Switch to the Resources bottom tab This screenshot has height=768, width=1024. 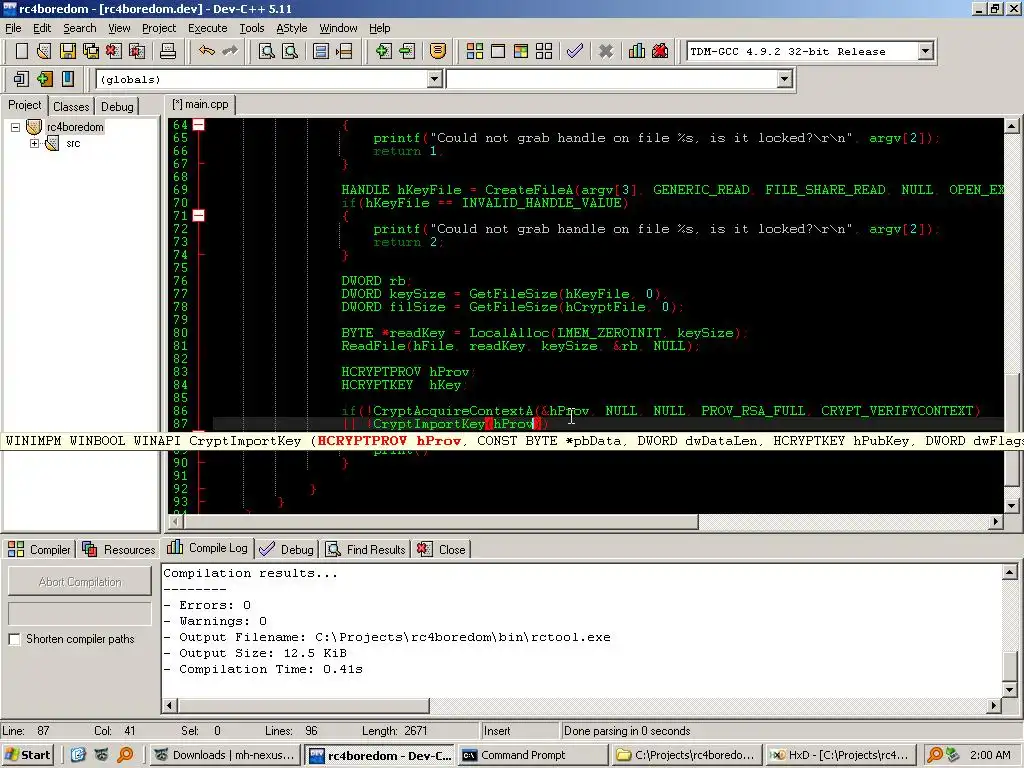[x=120, y=549]
